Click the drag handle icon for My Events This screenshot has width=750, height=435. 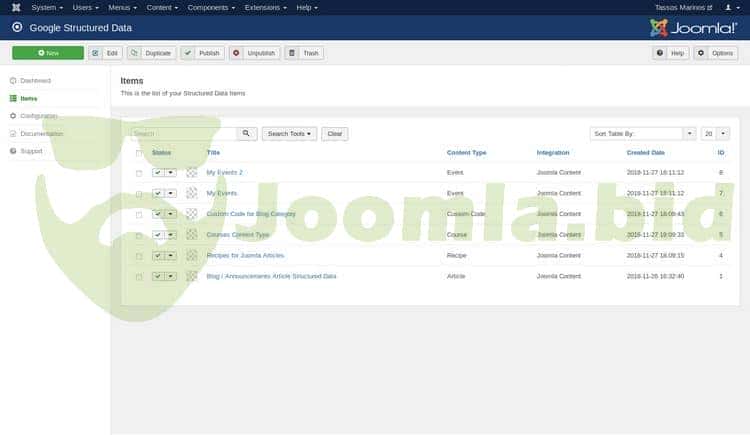(x=191, y=193)
